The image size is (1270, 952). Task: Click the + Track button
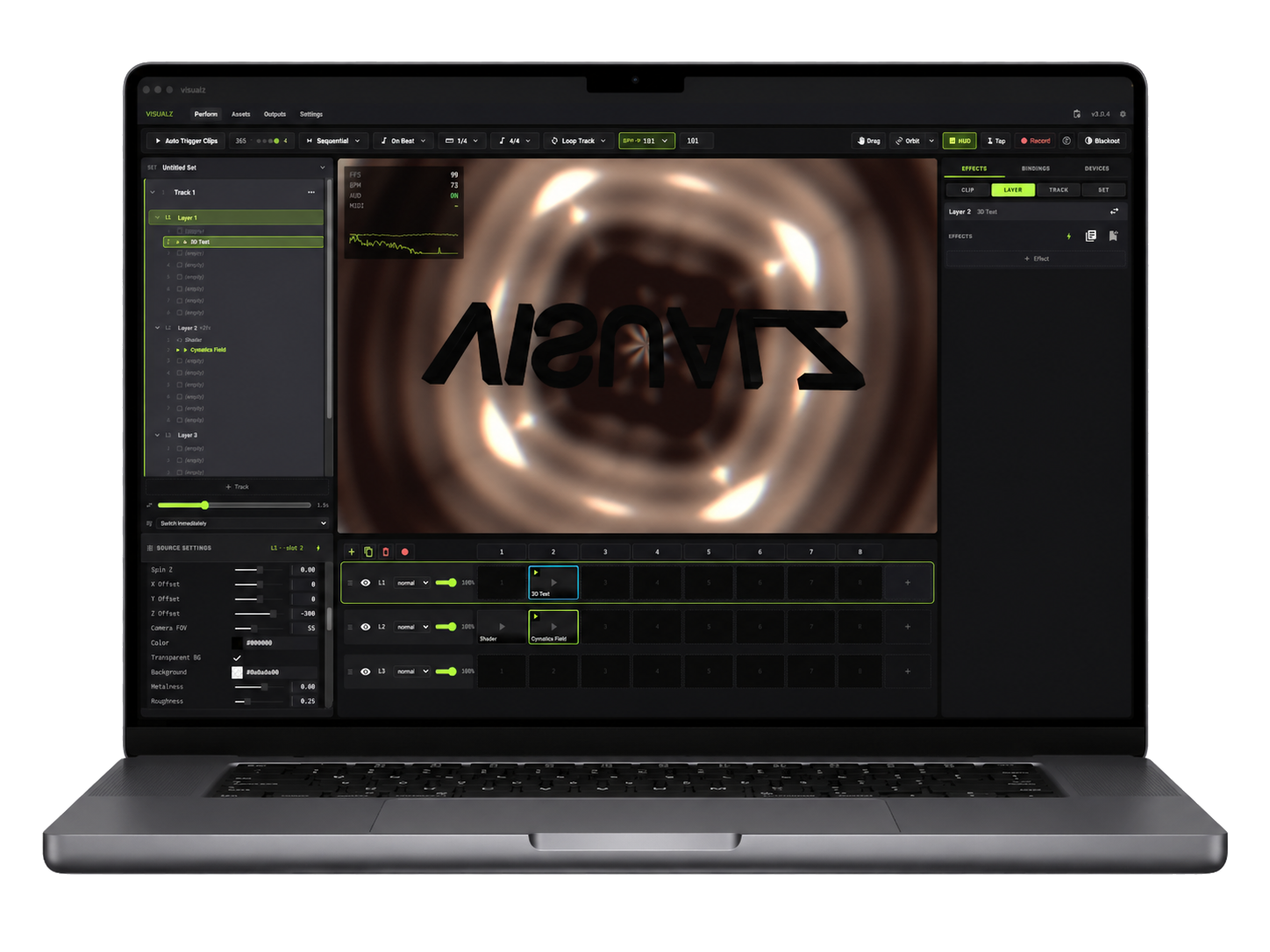[237, 487]
